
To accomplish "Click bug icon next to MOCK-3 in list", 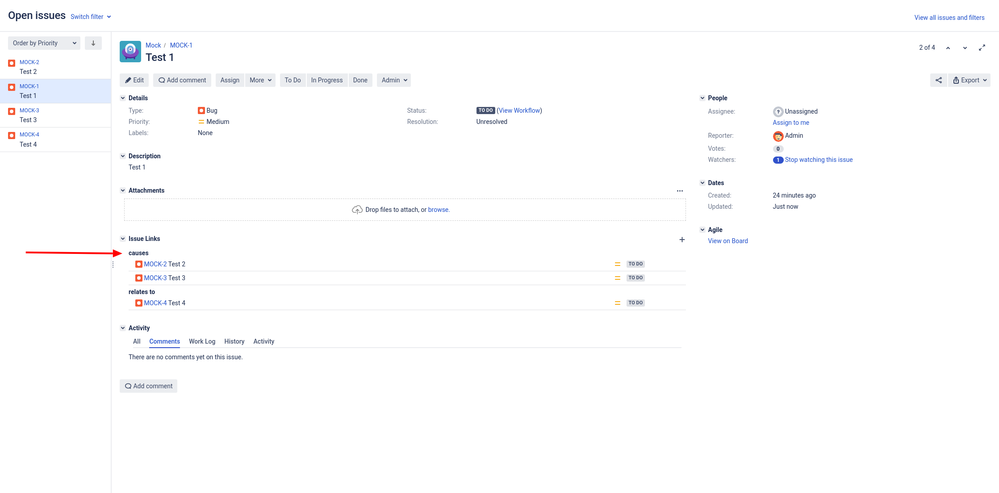I will click(11, 111).
